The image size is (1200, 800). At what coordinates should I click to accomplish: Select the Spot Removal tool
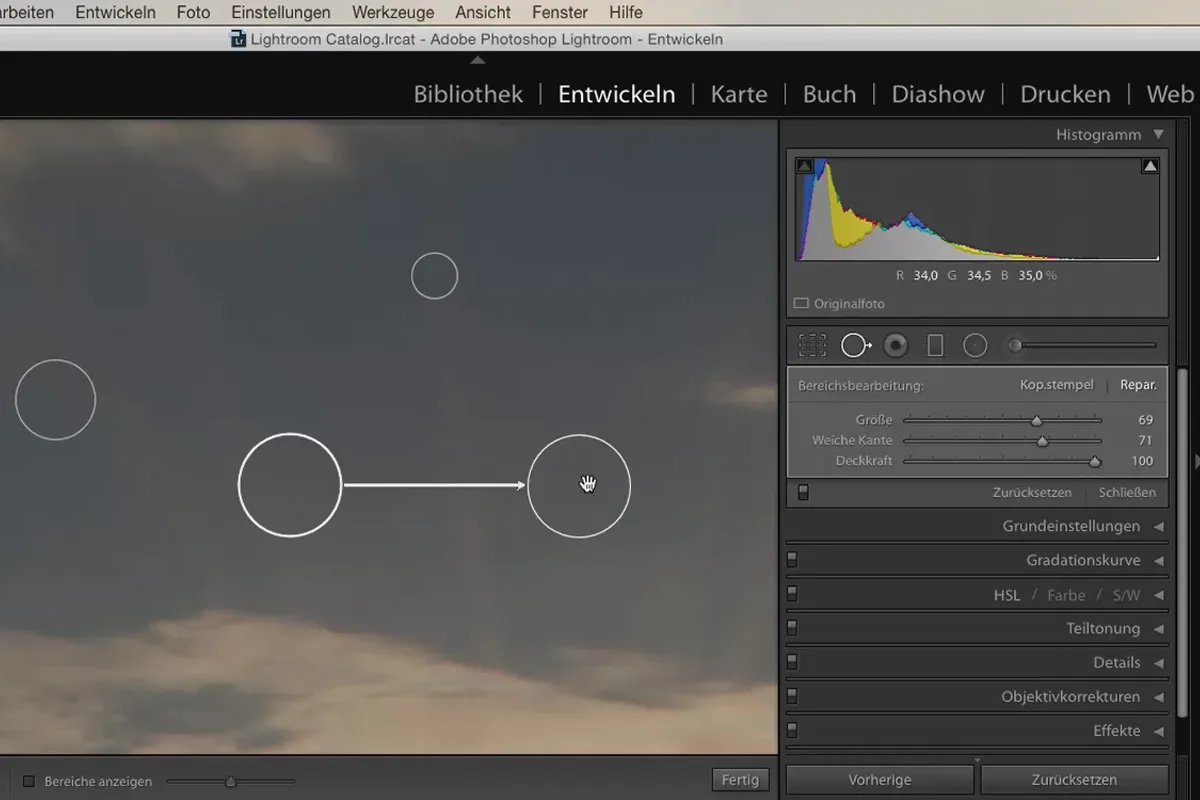[x=856, y=346]
